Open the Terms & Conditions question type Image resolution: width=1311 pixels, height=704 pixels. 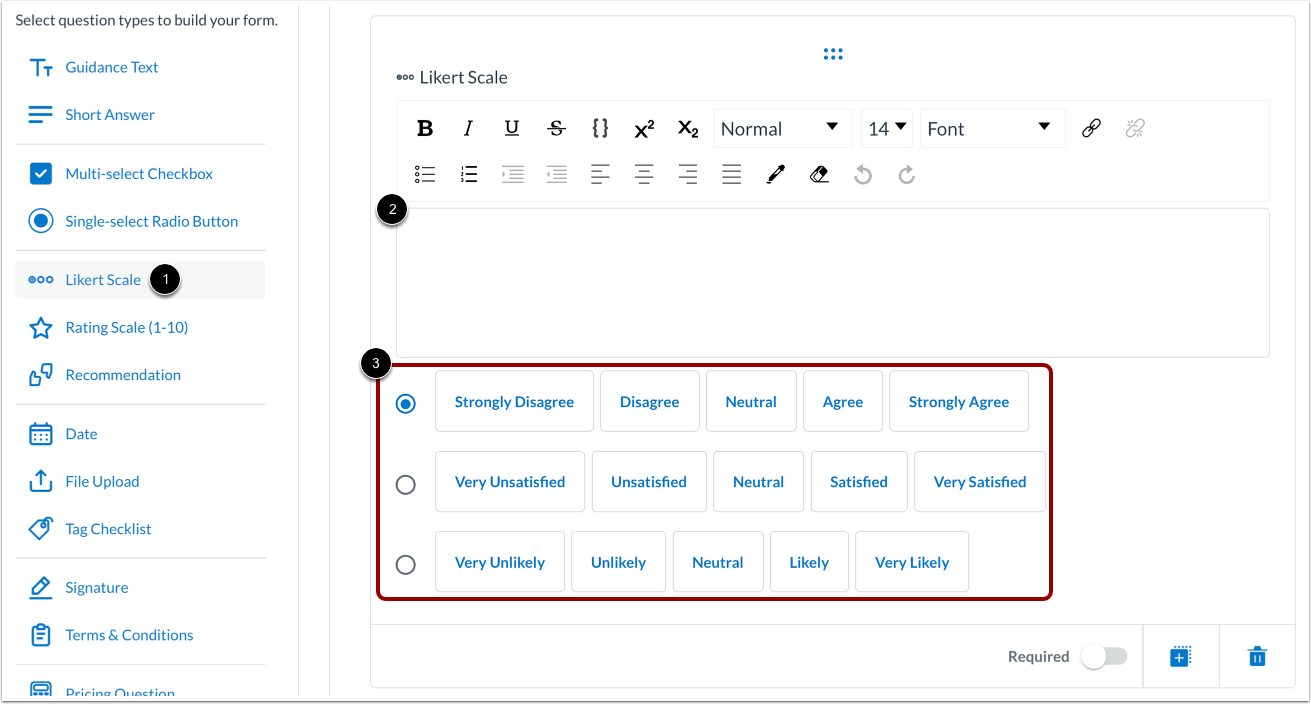click(128, 635)
